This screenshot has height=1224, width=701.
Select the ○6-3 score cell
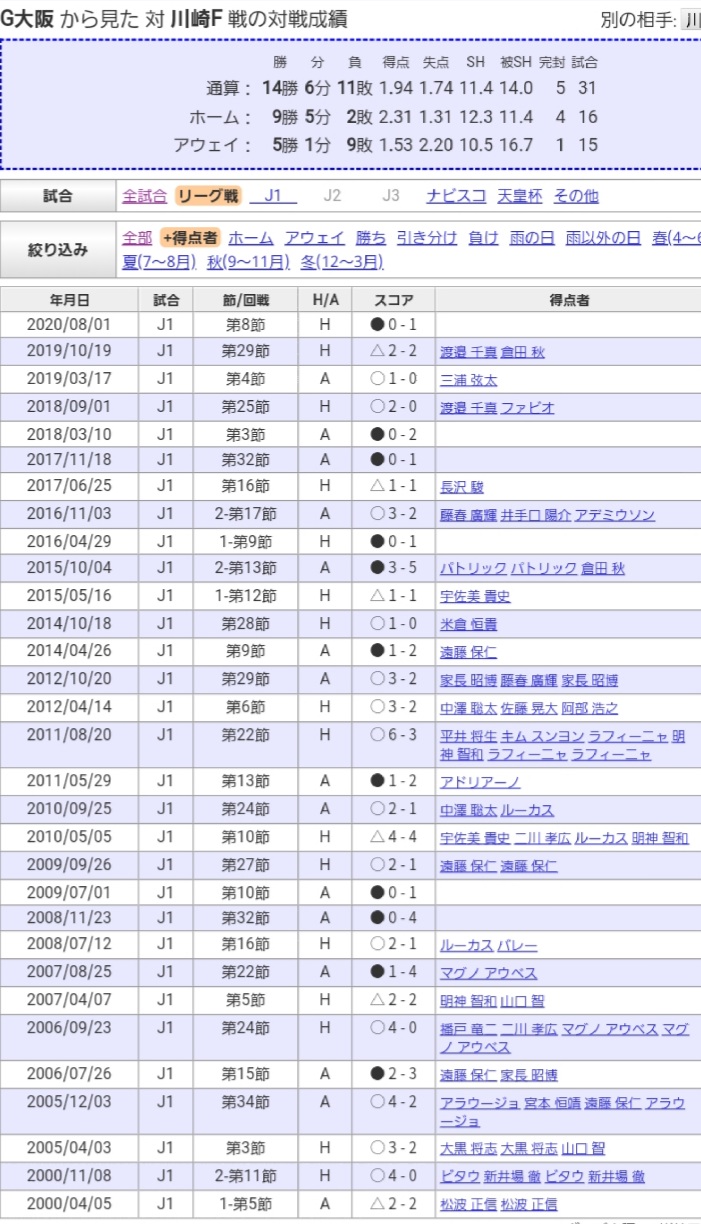pyautogui.click(x=393, y=745)
